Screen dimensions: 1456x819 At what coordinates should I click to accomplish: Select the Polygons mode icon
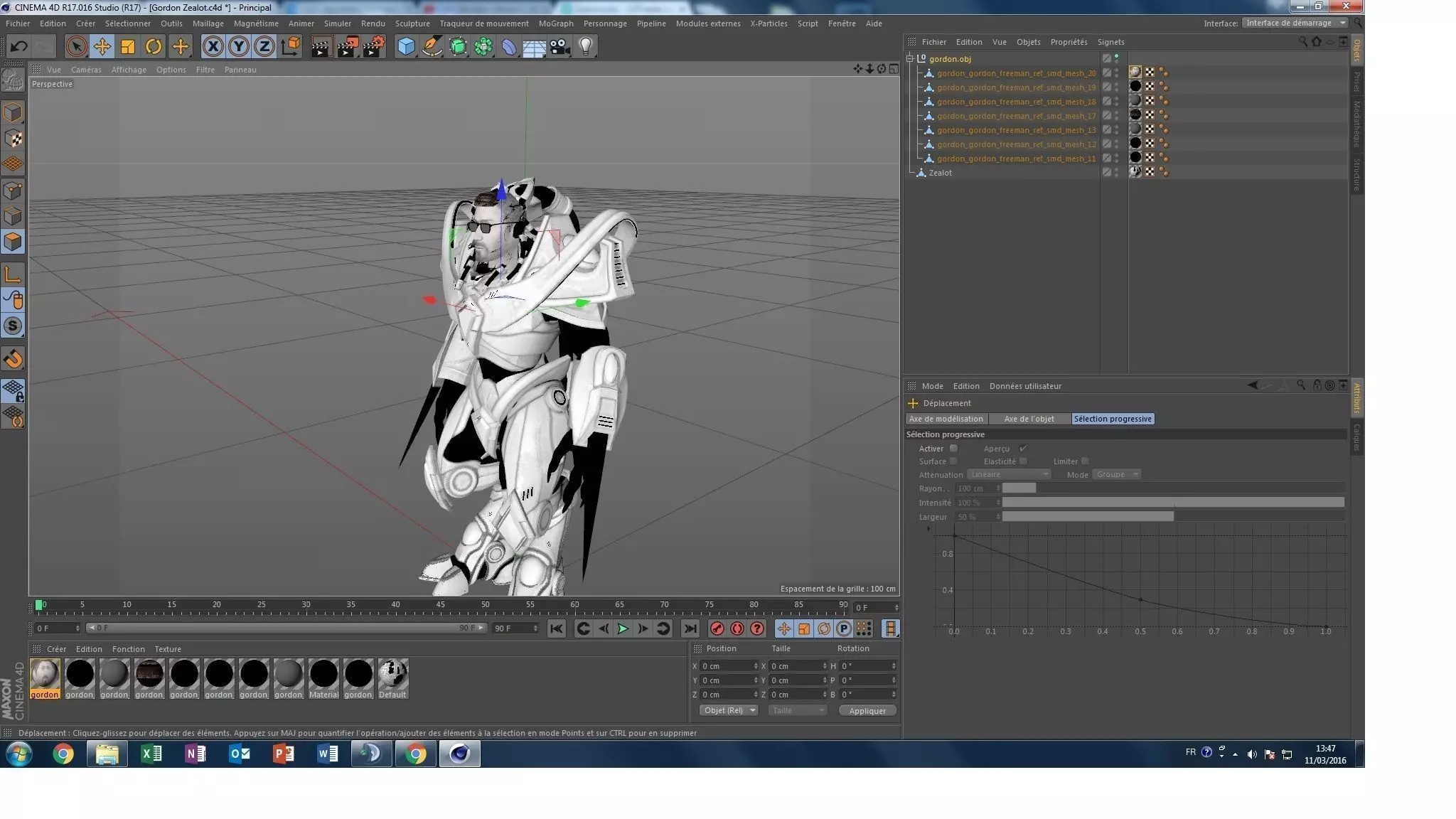click(x=13, y=242)
